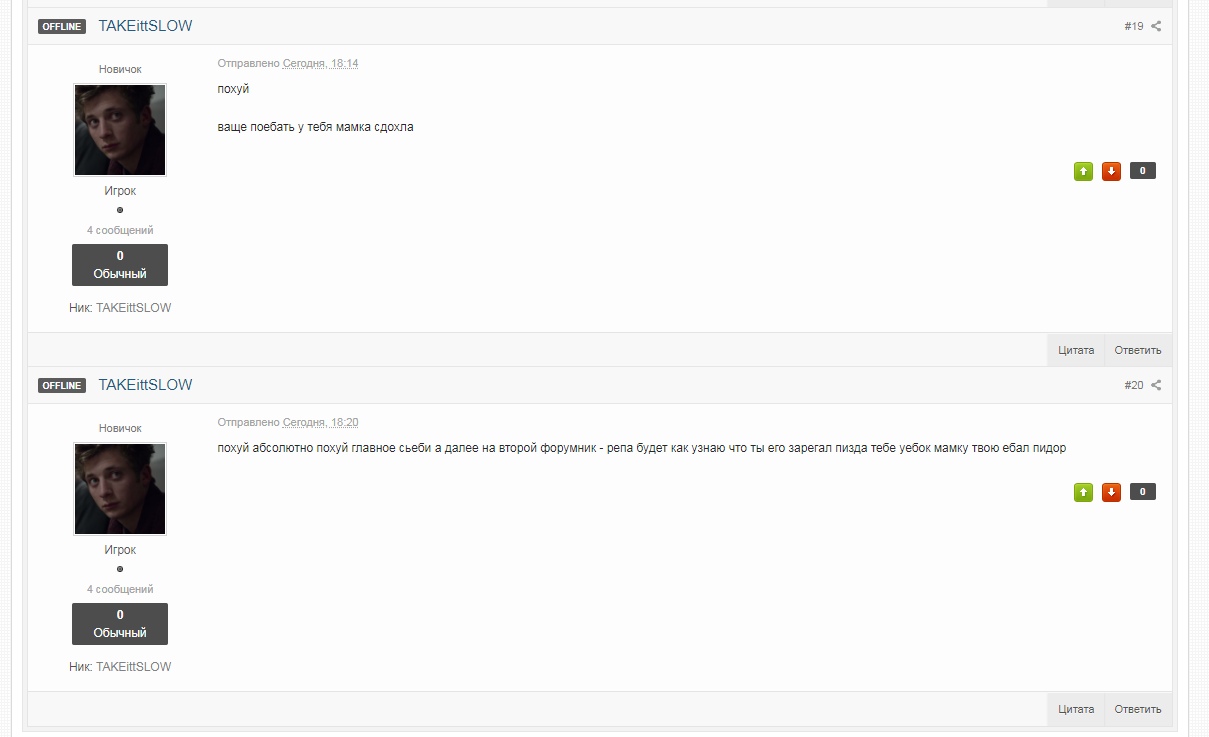Click reputation score counter on post #19

coord(1143,171)
